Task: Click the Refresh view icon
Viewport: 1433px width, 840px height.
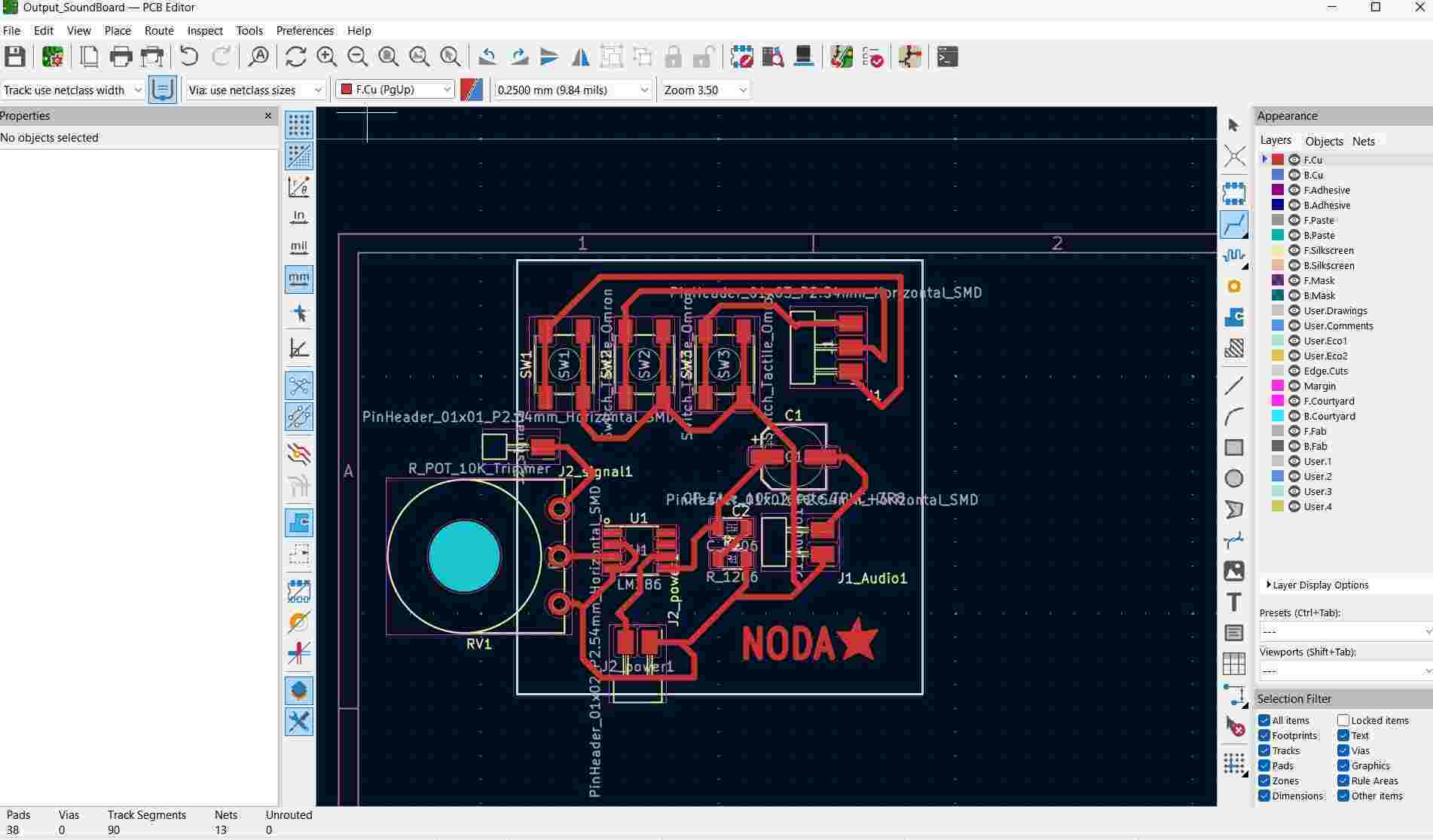Action: coord(296,57)
